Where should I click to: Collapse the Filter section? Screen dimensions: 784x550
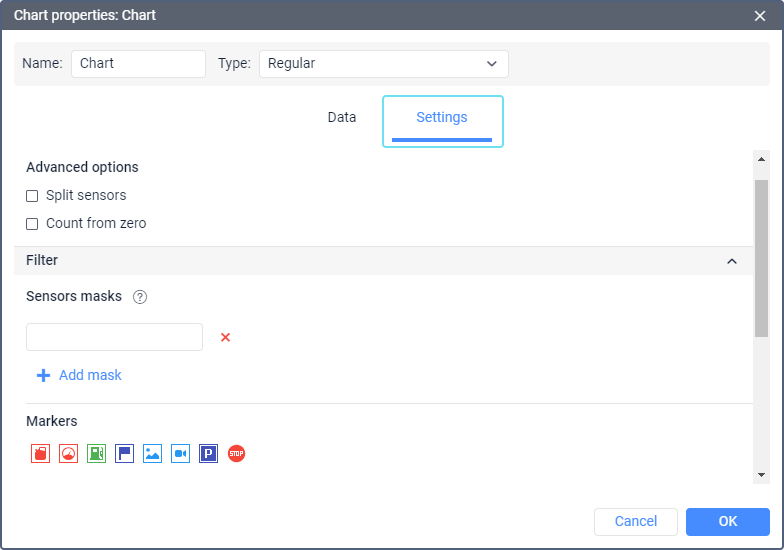click(731, 261)
